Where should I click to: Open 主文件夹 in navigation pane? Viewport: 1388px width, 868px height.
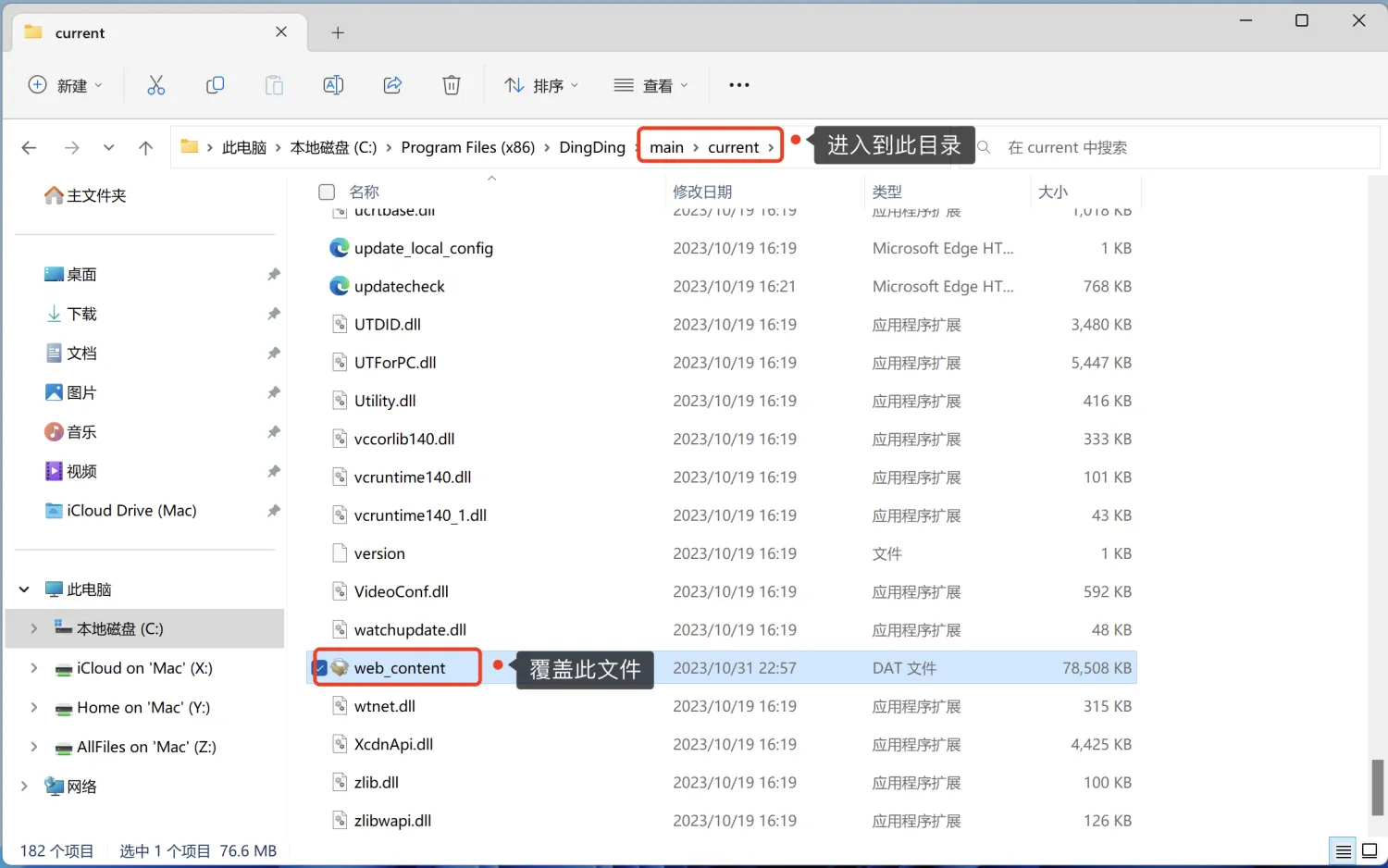[x=85, y=195]
